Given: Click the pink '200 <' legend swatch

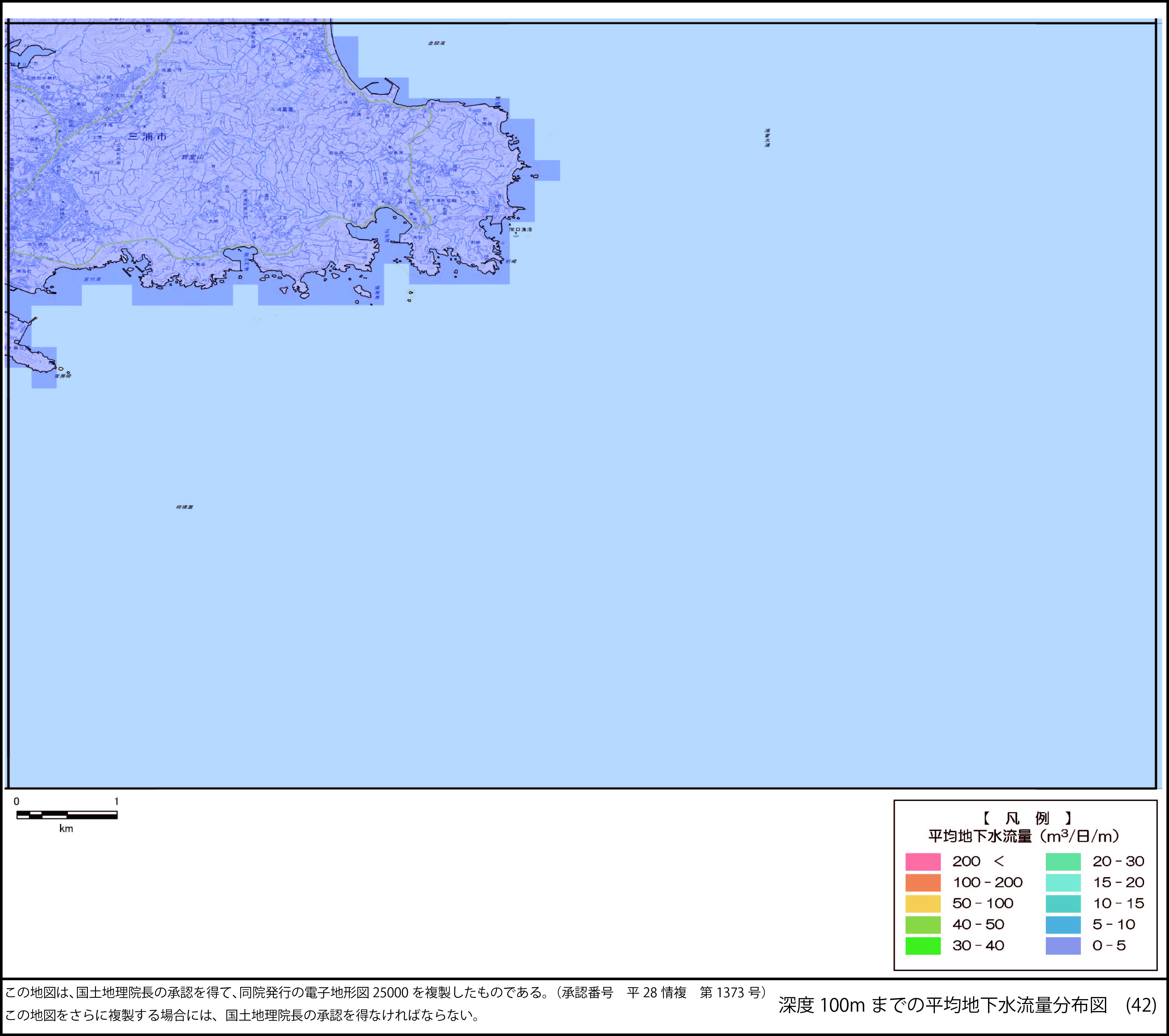Looking at the screenshot, I should (922, 862).
